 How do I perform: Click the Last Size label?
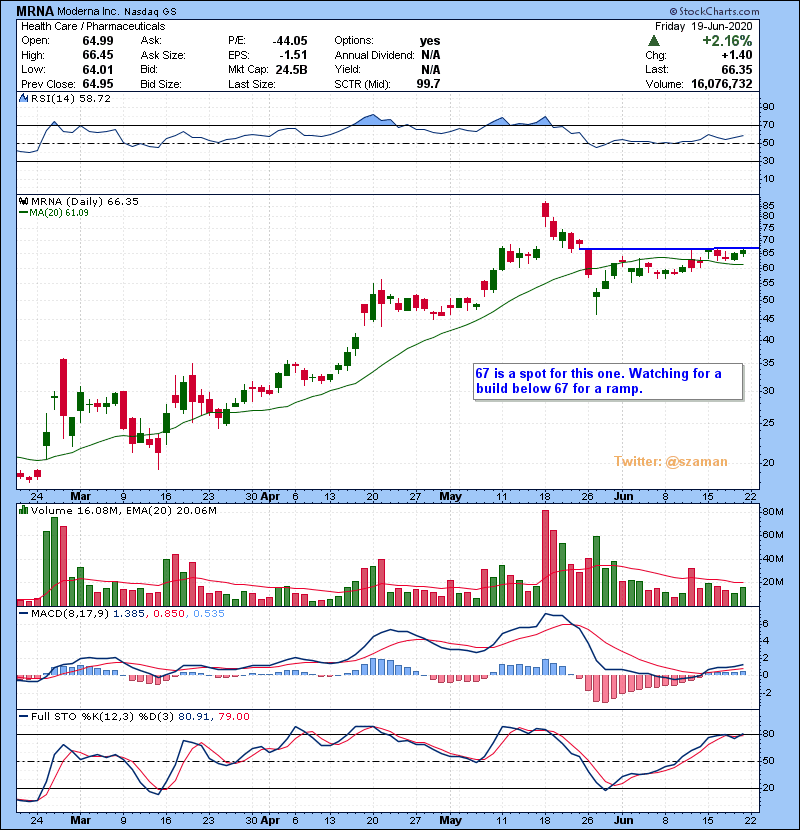251,84
